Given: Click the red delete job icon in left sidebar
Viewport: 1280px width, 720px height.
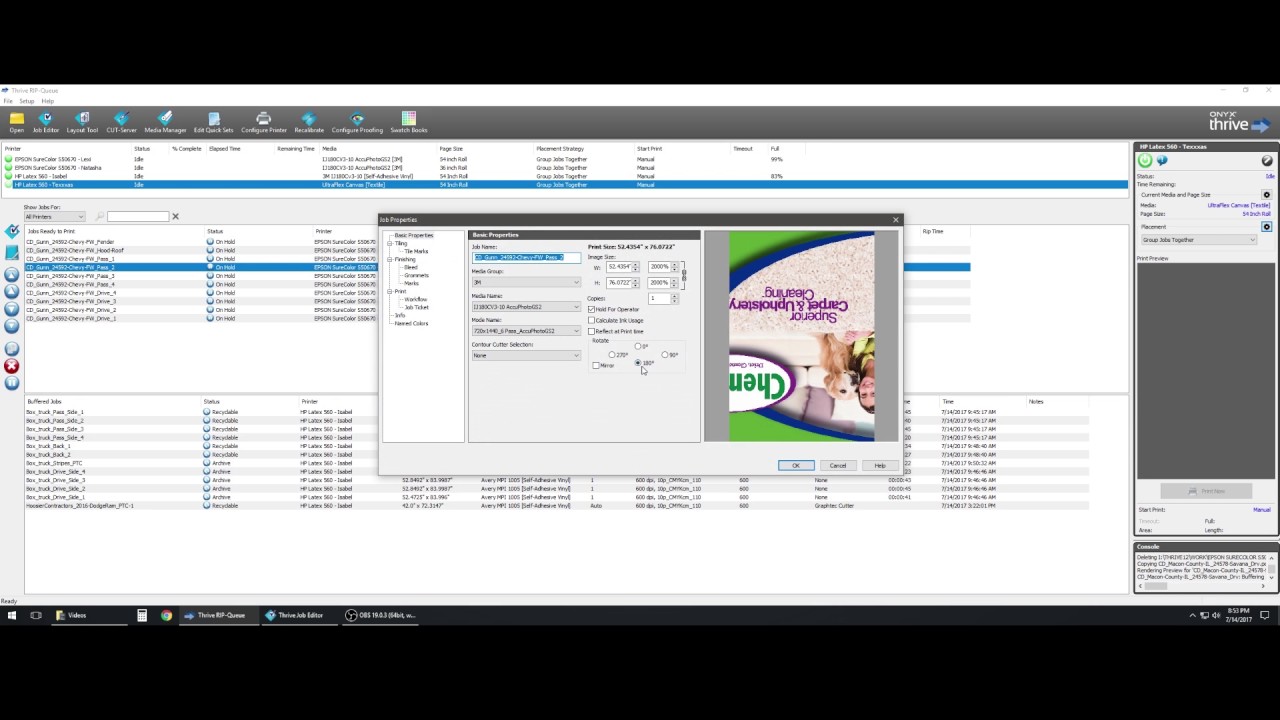Looking at the screenshot, I should click(12, 366).
